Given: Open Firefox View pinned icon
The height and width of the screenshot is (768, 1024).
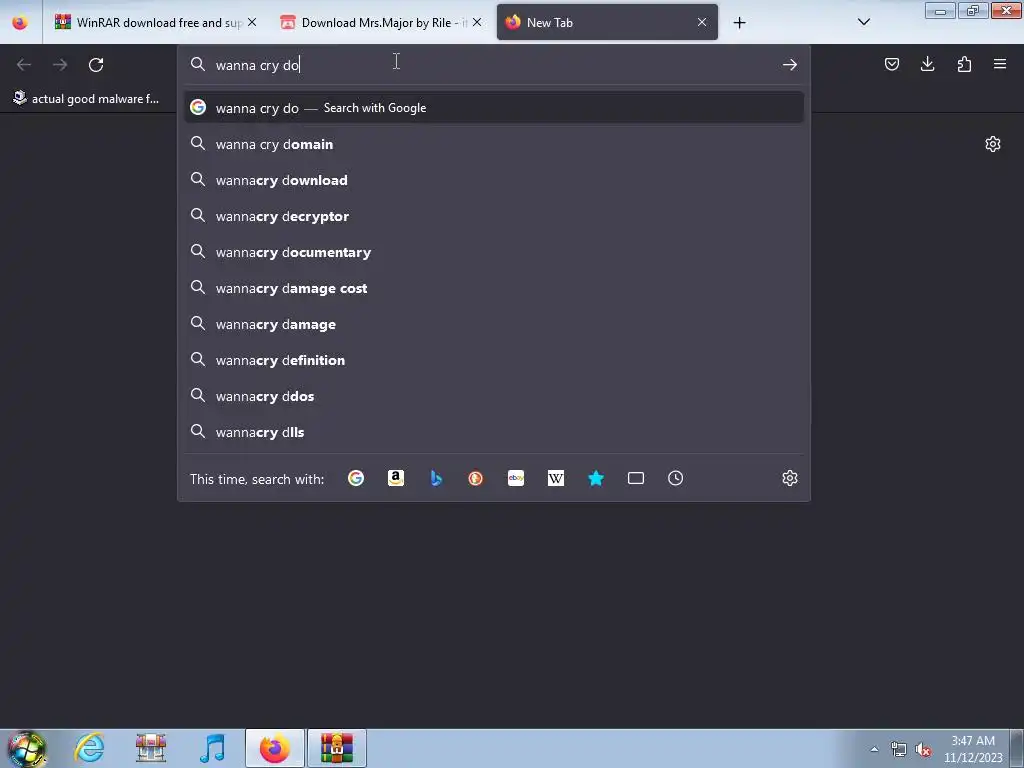Looking at the screenshot, I should tap(20, 22).
